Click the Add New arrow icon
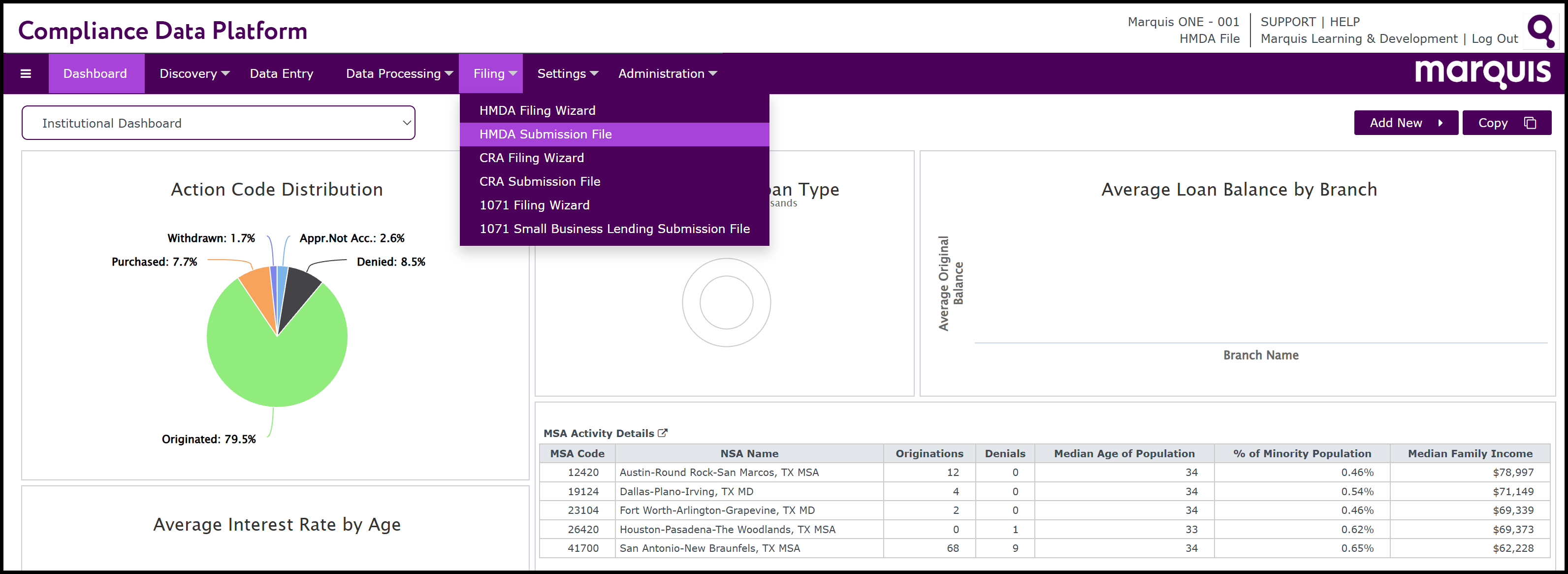1568x574 pixels. [1440, 123]
